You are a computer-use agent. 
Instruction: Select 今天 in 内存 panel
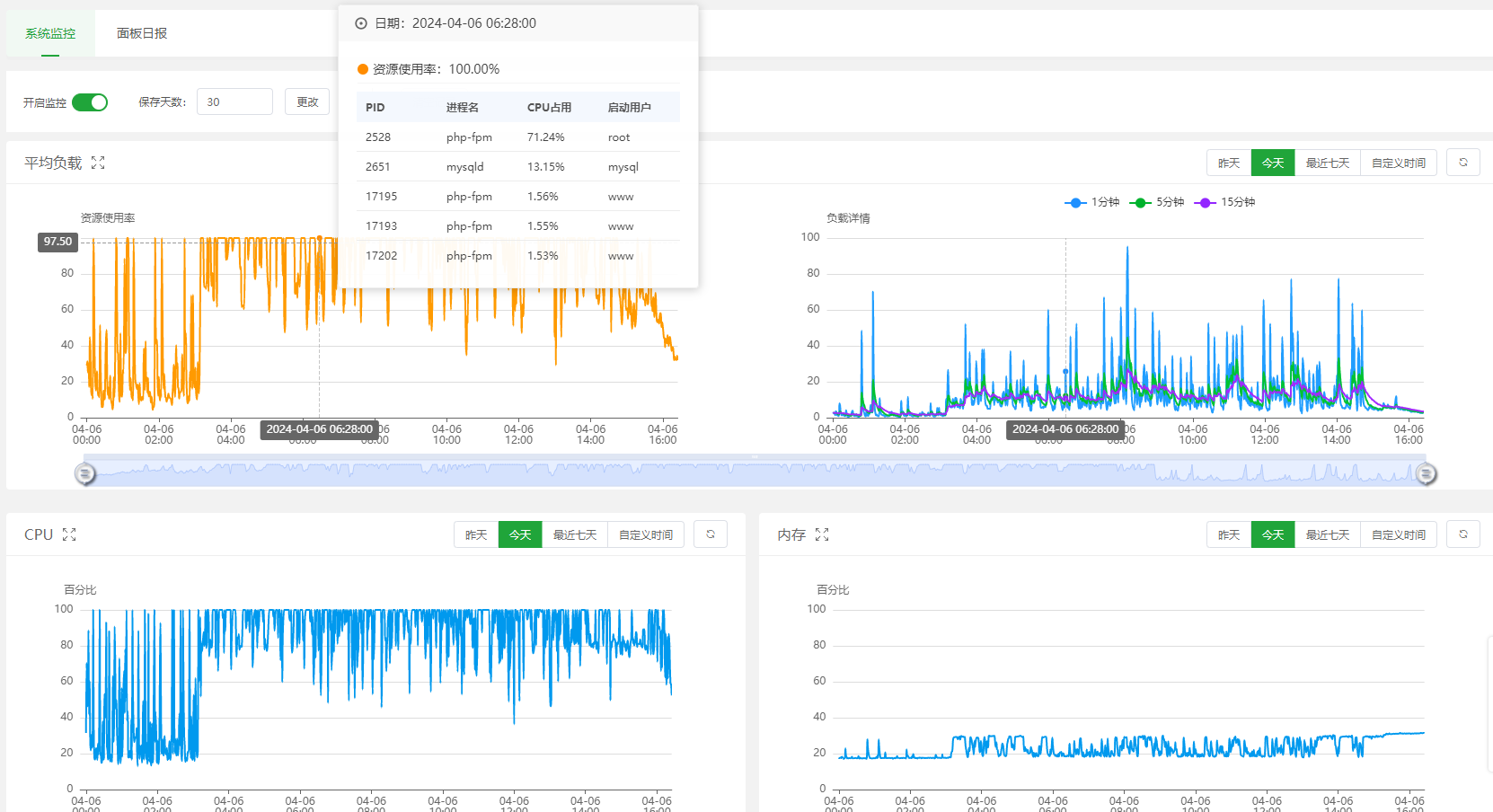[1273, 534]
